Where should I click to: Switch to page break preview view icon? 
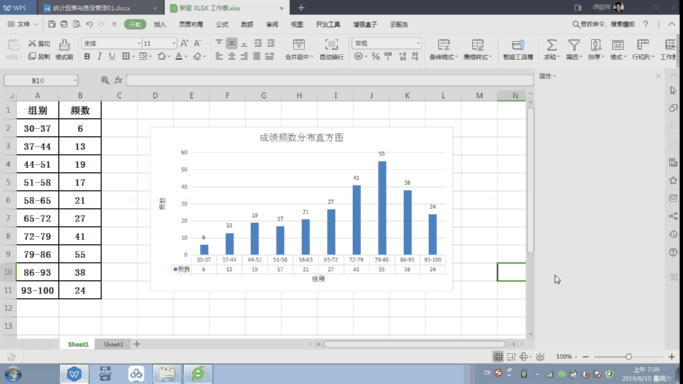coord(511,357)
